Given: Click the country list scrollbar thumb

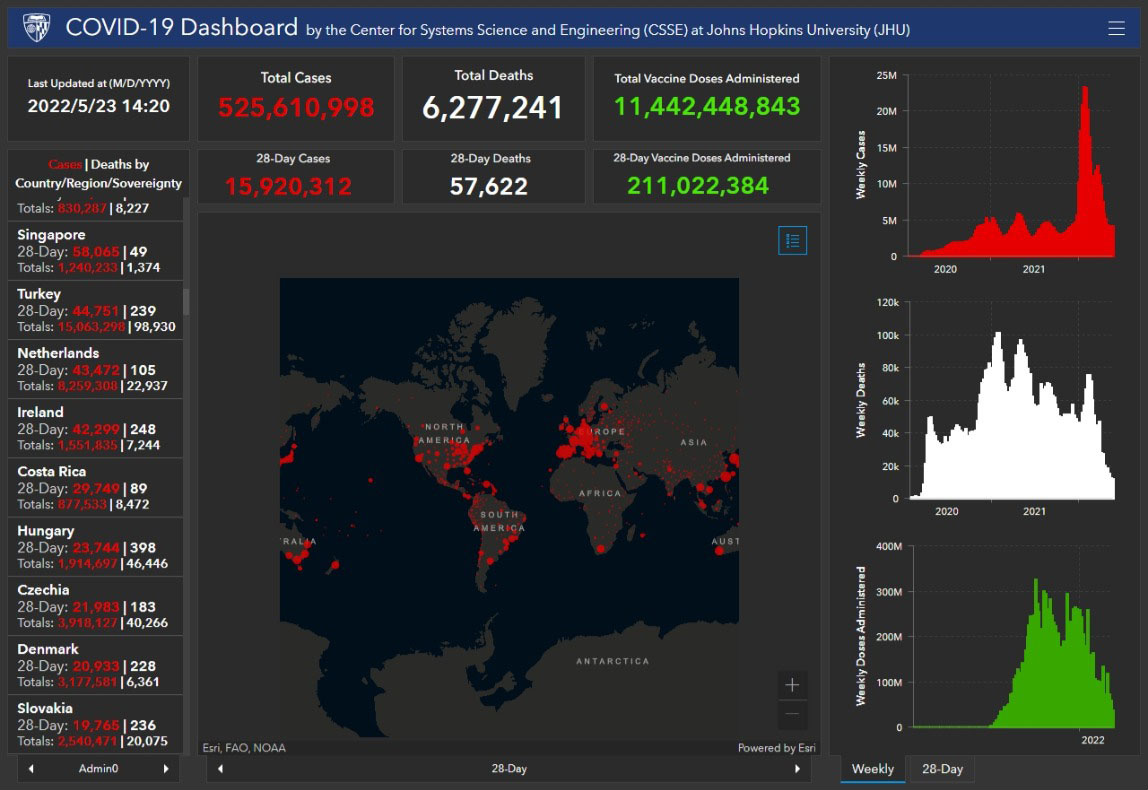Looking at the screenshot, I should click(185, 302).
